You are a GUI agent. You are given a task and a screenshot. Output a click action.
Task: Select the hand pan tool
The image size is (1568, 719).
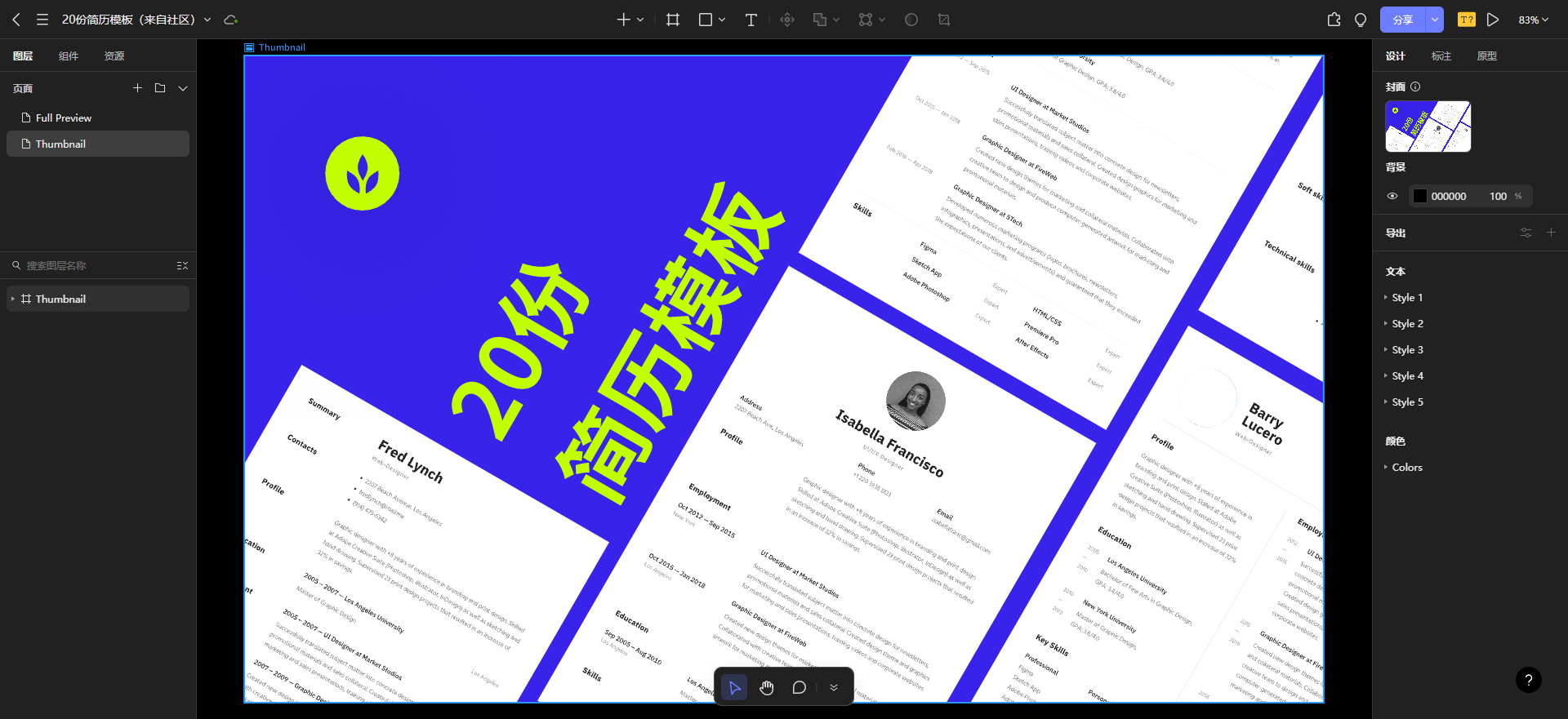pyautogui.click(x=767, y=688)
